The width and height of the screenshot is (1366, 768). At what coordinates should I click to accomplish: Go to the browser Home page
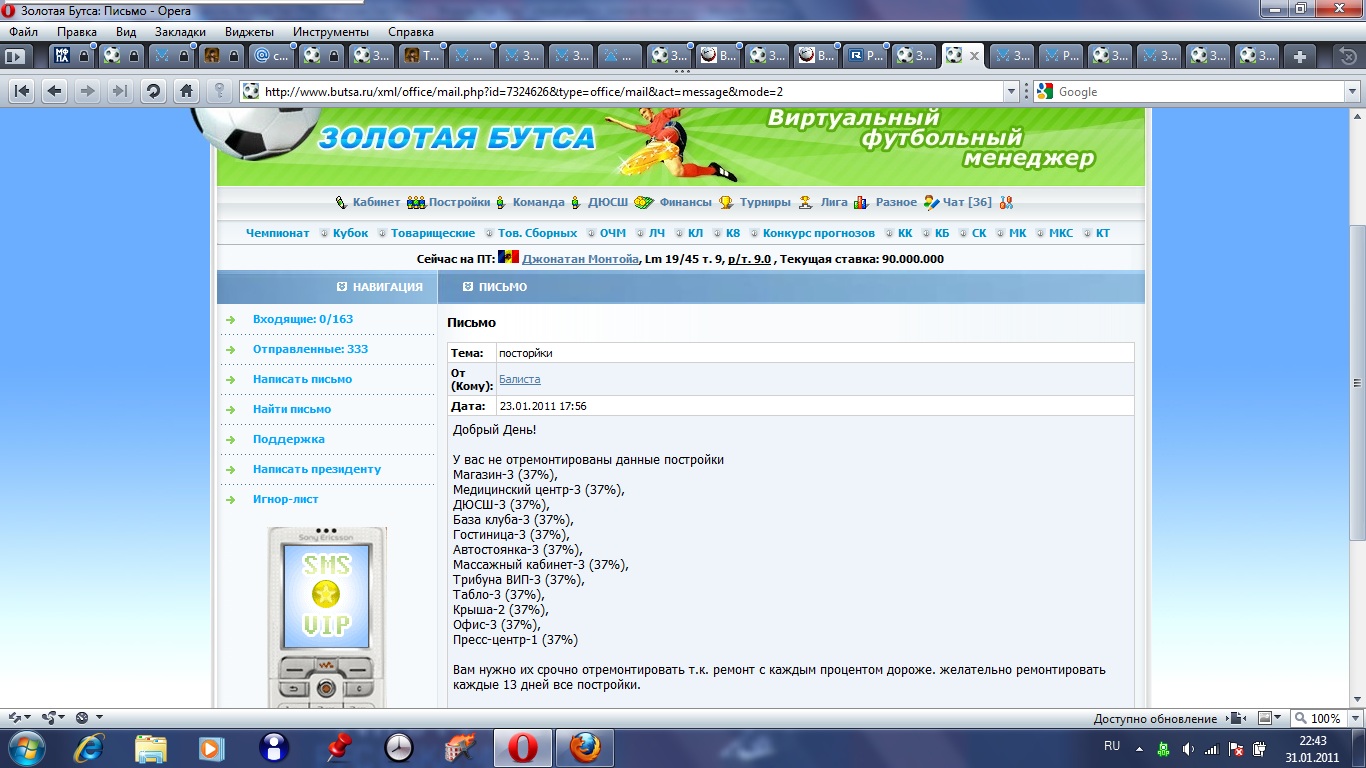pos(185,91)
